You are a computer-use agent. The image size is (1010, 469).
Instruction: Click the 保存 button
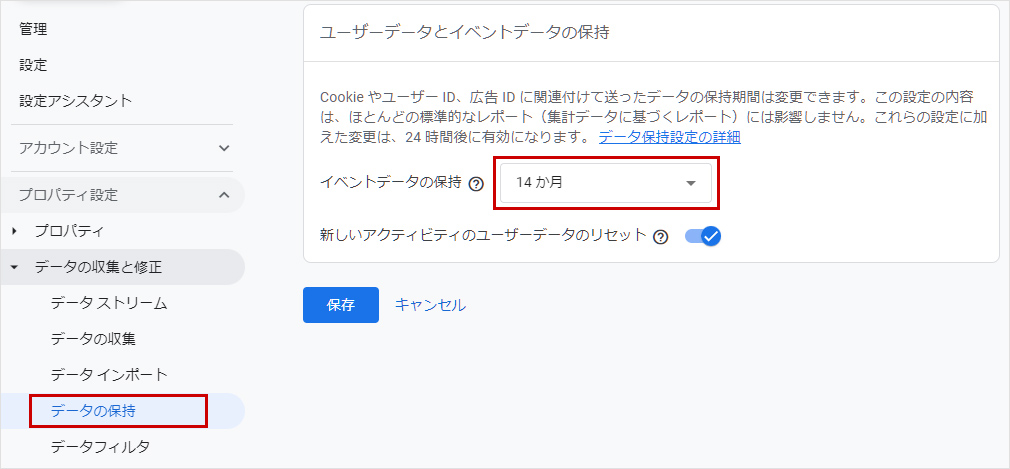pos(340,305)
